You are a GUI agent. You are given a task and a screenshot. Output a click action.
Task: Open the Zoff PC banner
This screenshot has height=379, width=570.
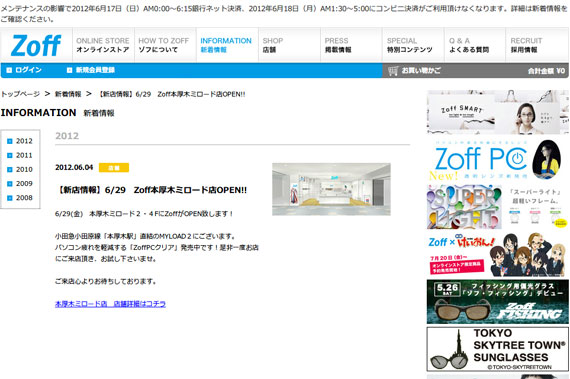(498, 160)
